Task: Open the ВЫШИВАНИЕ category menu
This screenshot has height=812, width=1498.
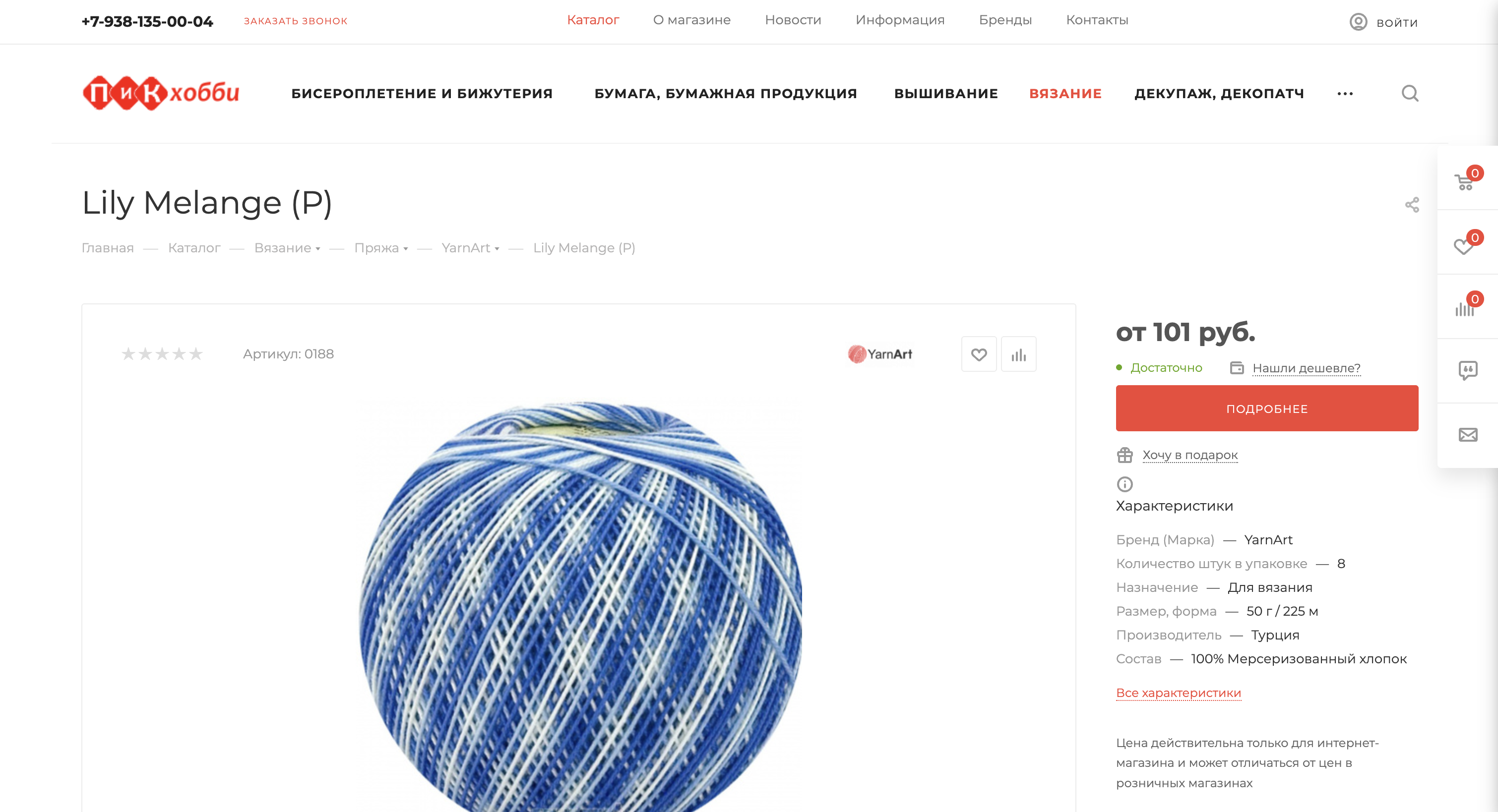Action: (945, 94)
